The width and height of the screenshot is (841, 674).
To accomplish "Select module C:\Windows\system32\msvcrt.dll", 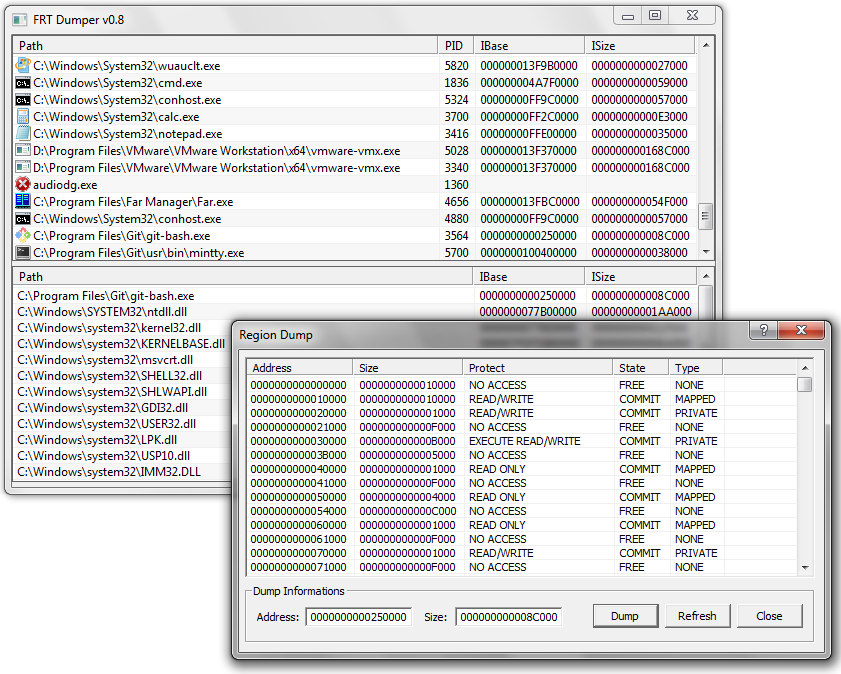I will click(x=105, y=360).
